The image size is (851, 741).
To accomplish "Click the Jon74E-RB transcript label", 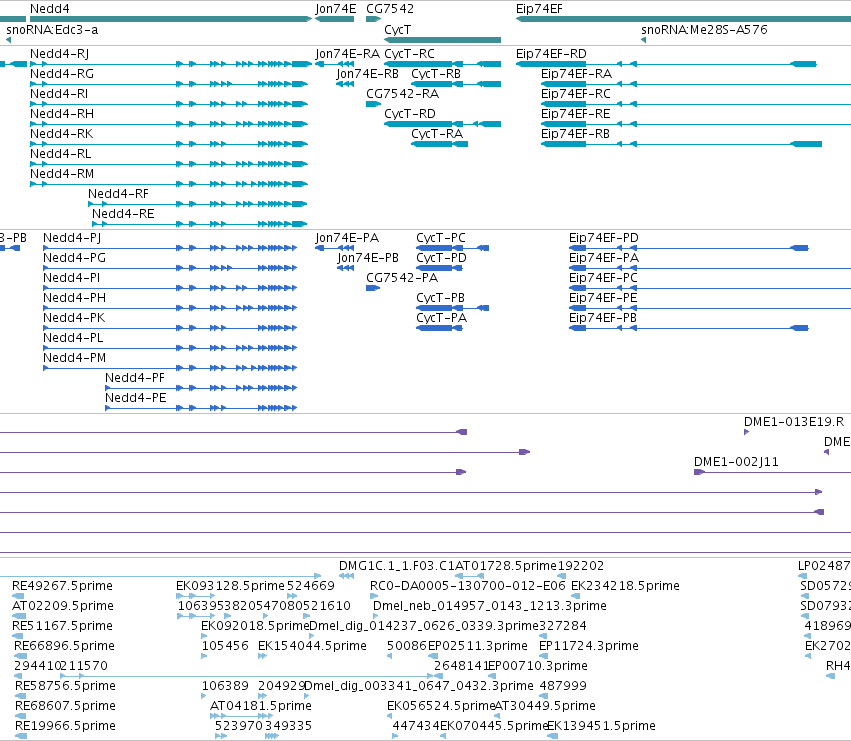I will [367, 74].
